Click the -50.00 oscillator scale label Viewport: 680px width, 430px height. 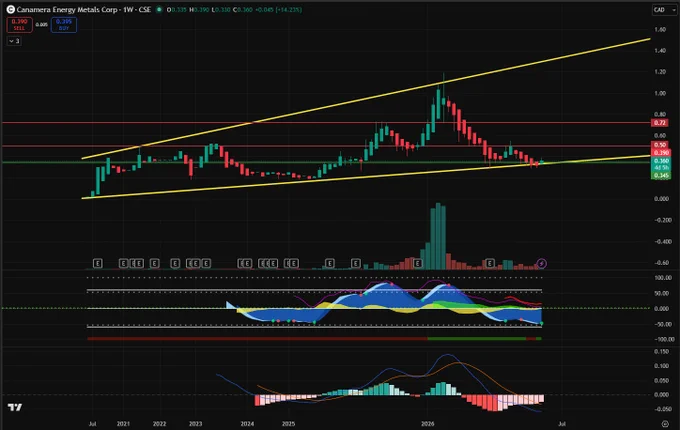662,324
